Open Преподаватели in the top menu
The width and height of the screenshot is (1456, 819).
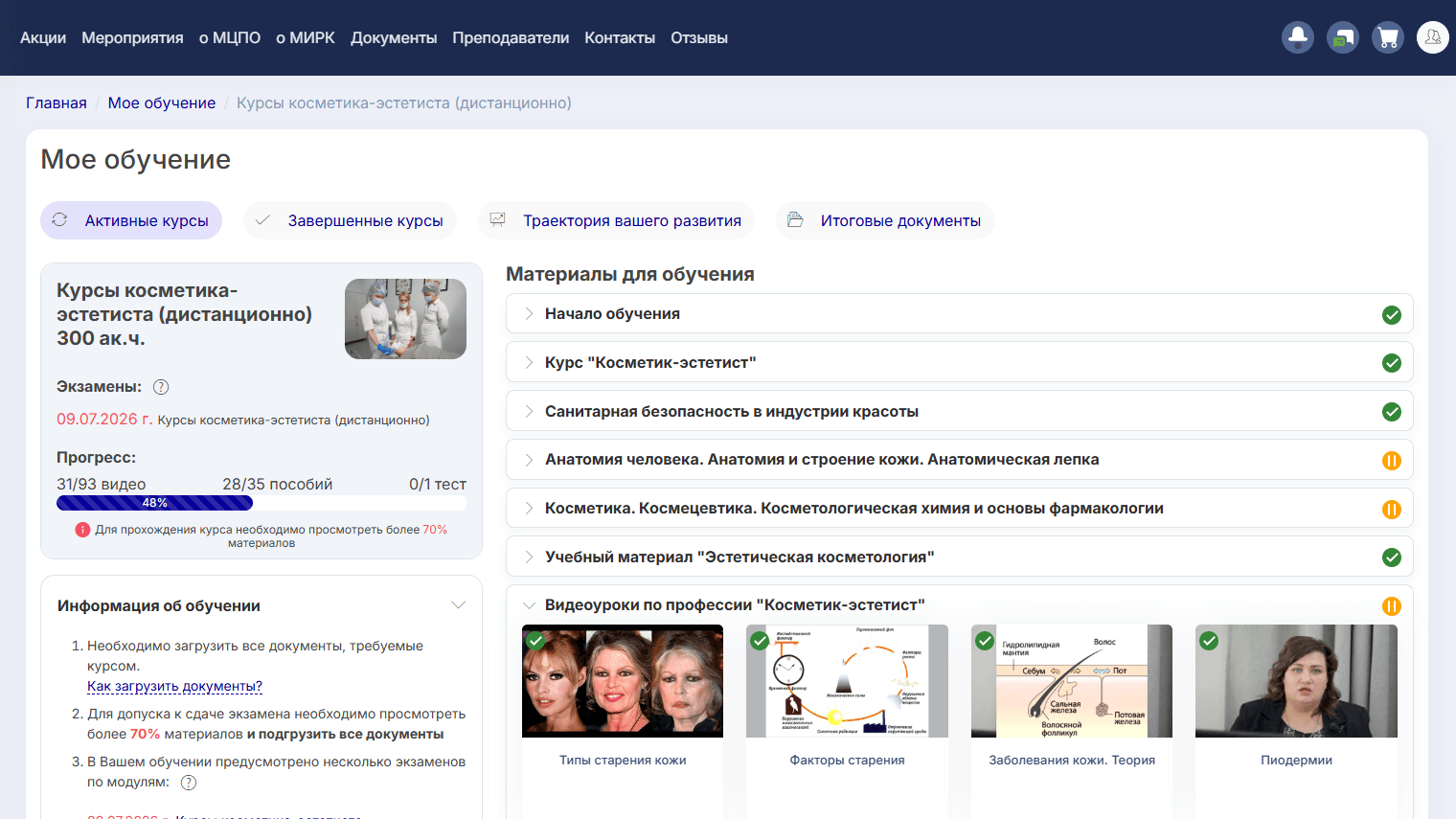pos(511,37)
